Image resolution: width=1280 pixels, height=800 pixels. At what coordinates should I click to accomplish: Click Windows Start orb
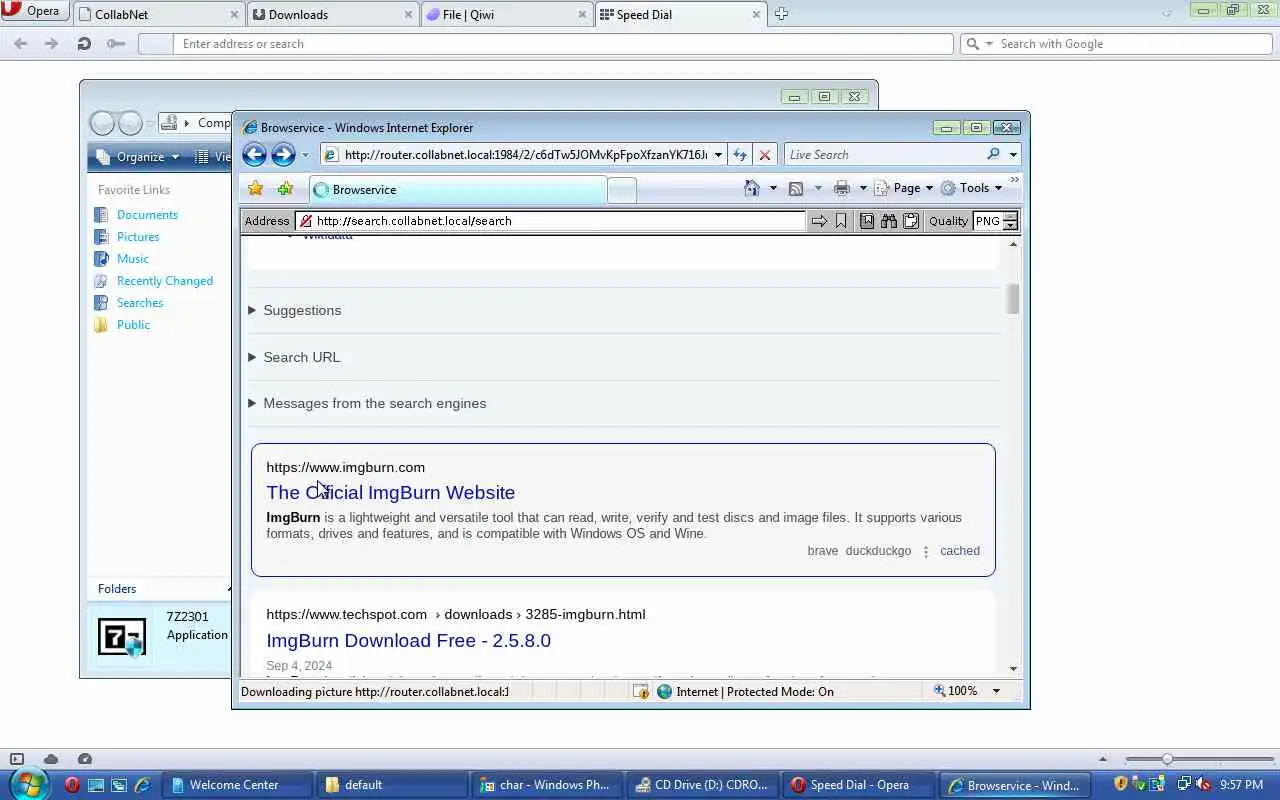click(x=28, y=783)
